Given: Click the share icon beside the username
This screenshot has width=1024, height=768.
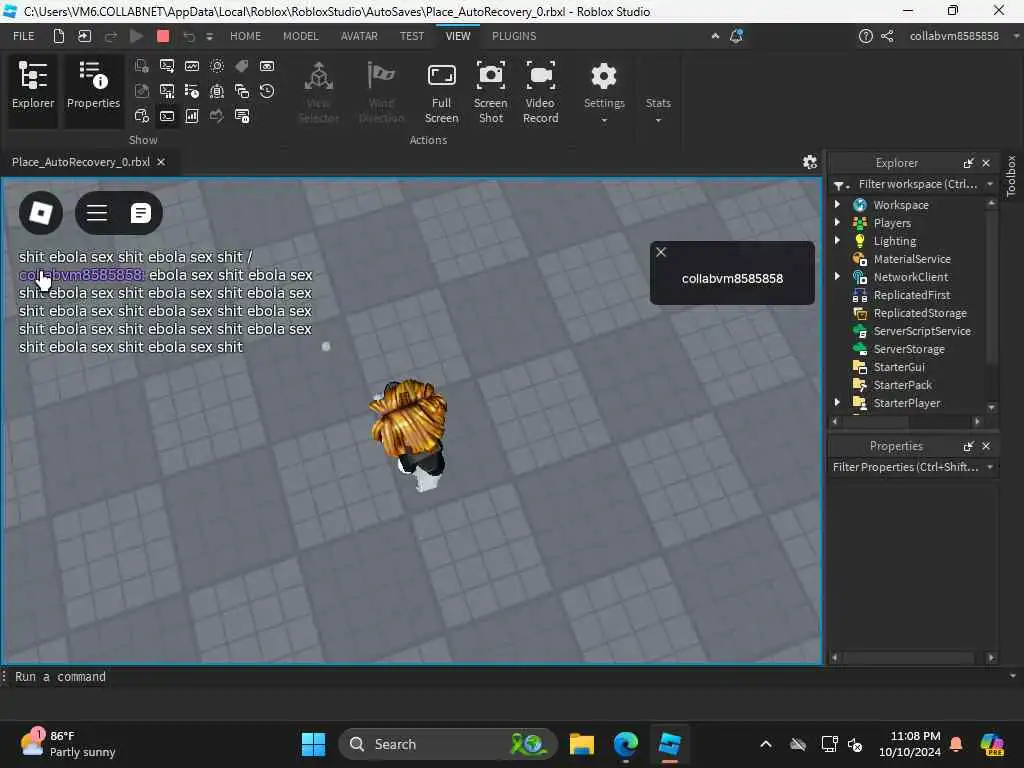Looking at the screenshot, I should click(887, 36).
